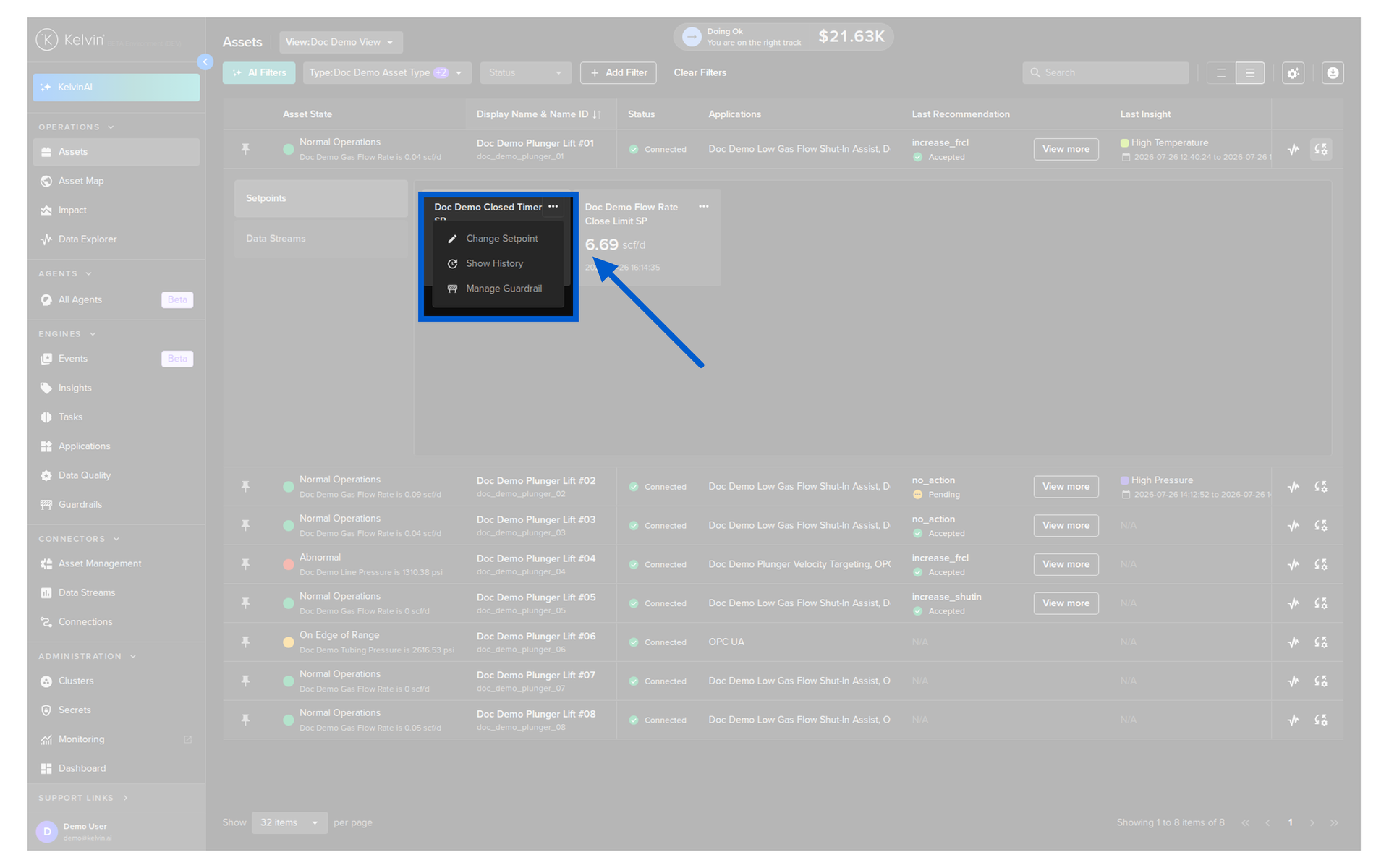Click Add Filter button
Image resolution: width=1389 pixels, height=868 pixels.
coord(619,72)
